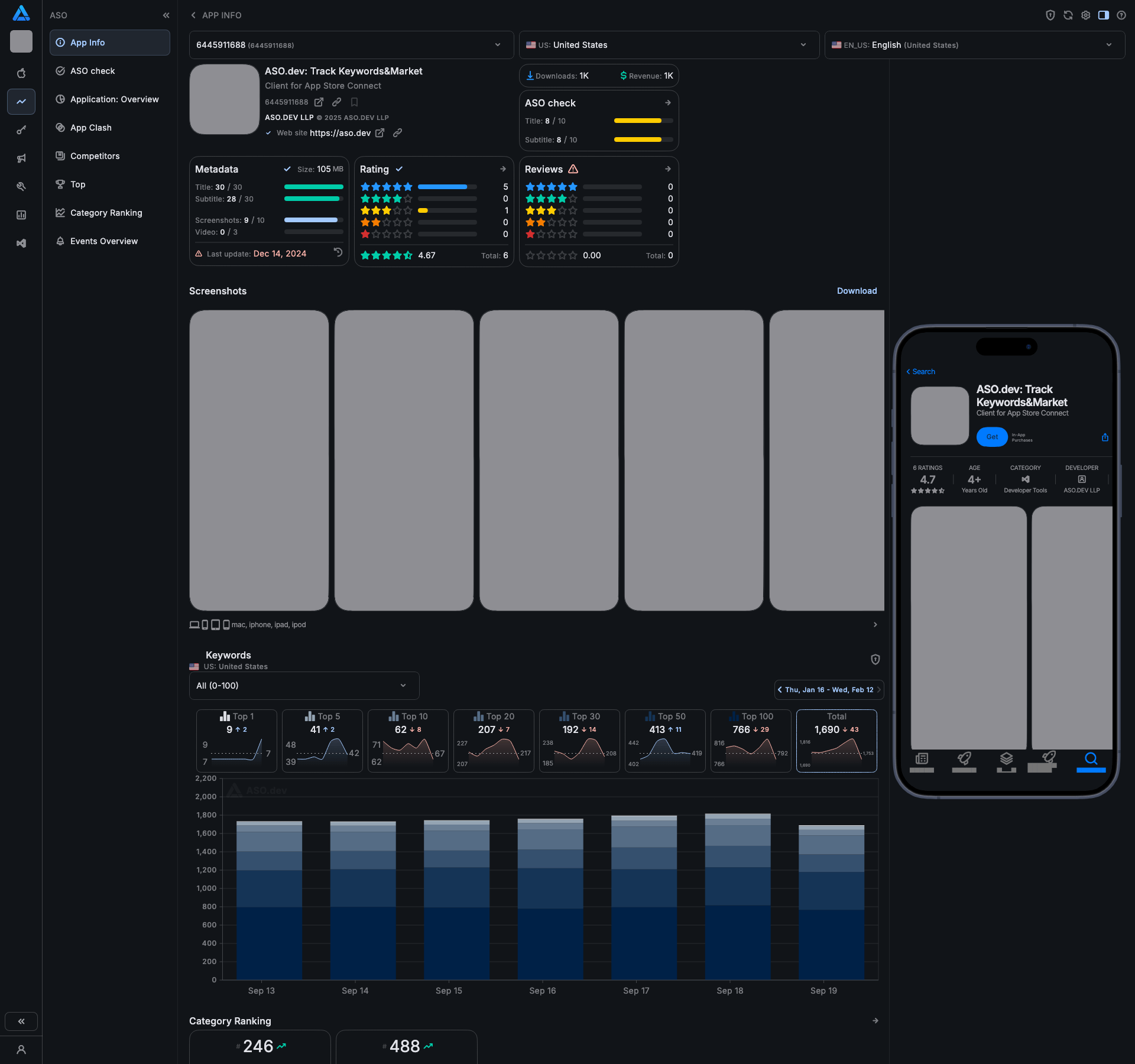Open the settings gear in the top bar
The image size is (1135, 1064).
[x=1085, y=15]
